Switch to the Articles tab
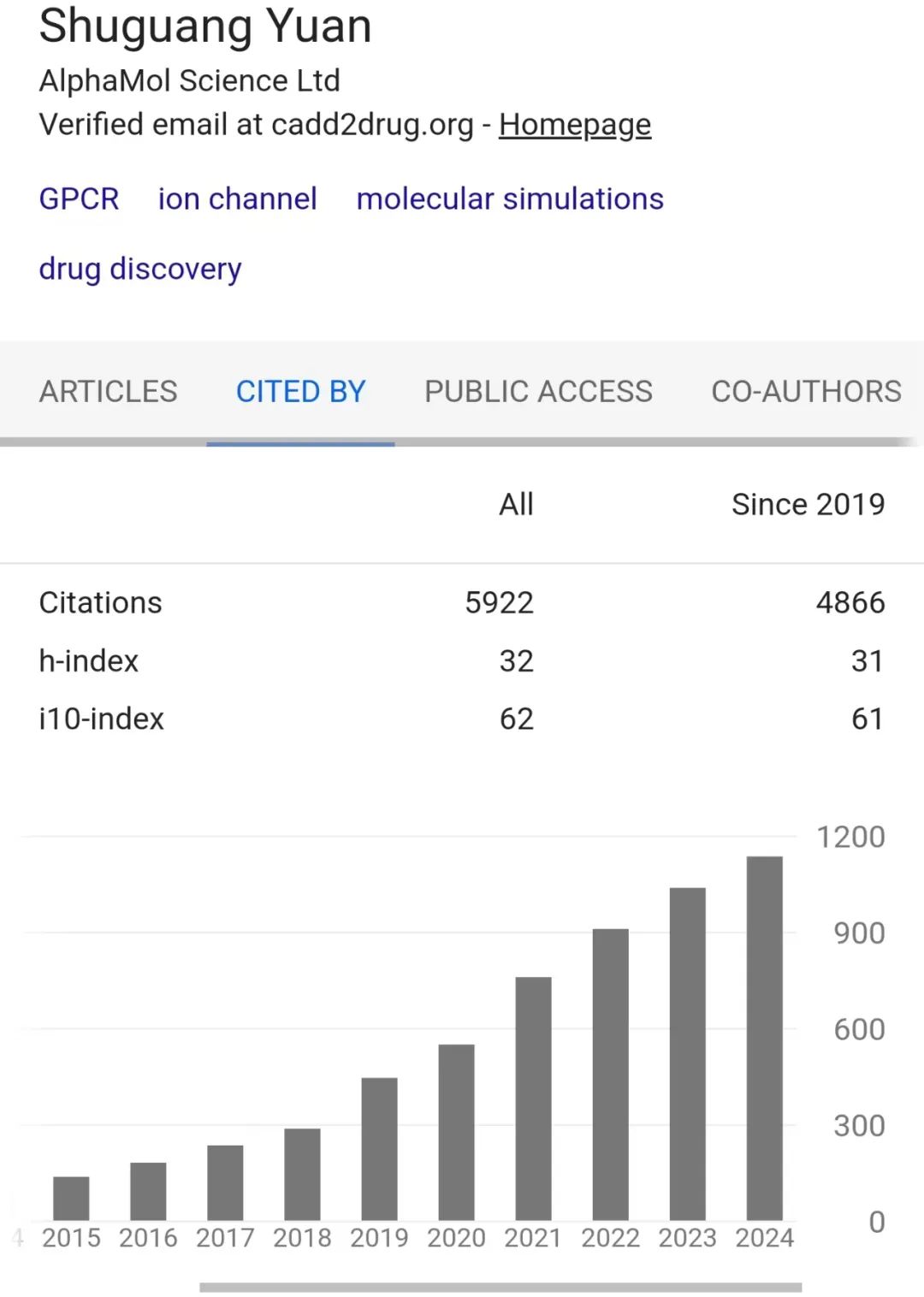Viewport: 924px width, 1297px height. click(x=108, y=391)
